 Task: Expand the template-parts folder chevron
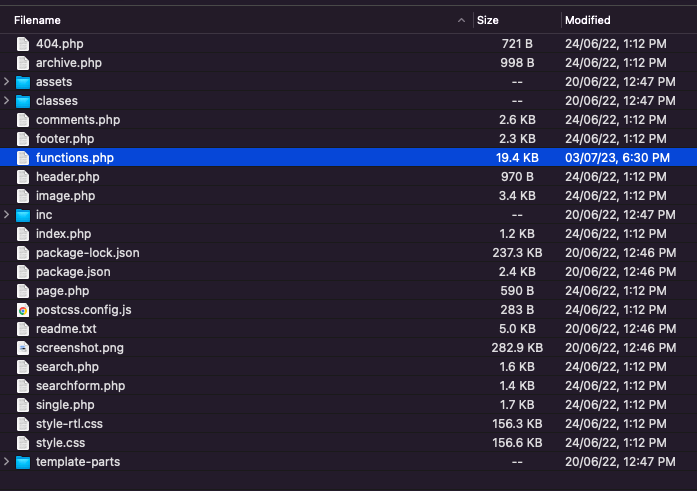pyautogui.click(x=6, y=462)
